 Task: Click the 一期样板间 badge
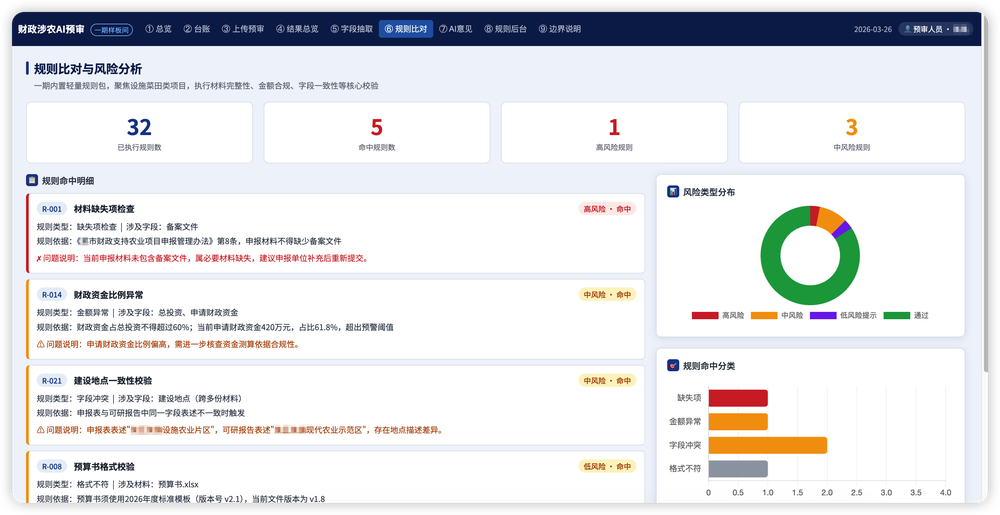click(112, 29)
